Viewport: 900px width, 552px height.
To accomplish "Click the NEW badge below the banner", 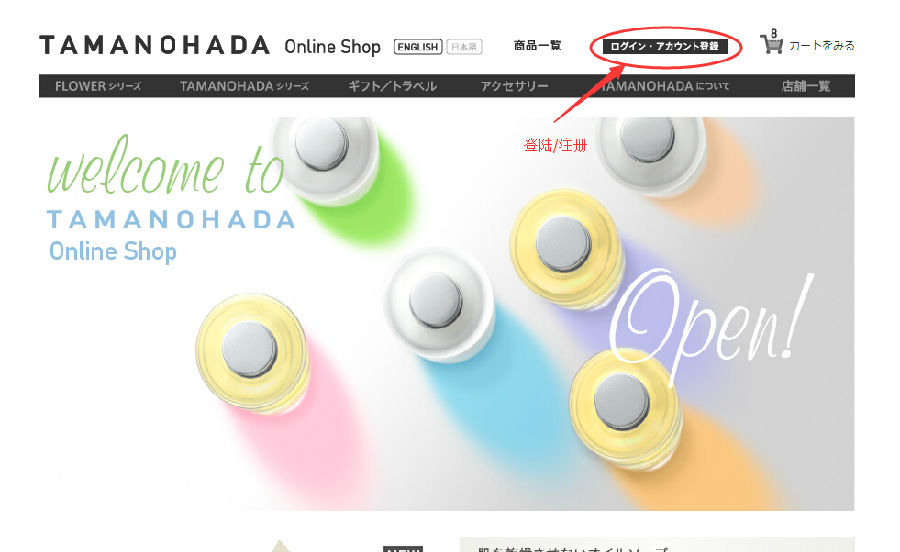I will click(x=403, y=549).
